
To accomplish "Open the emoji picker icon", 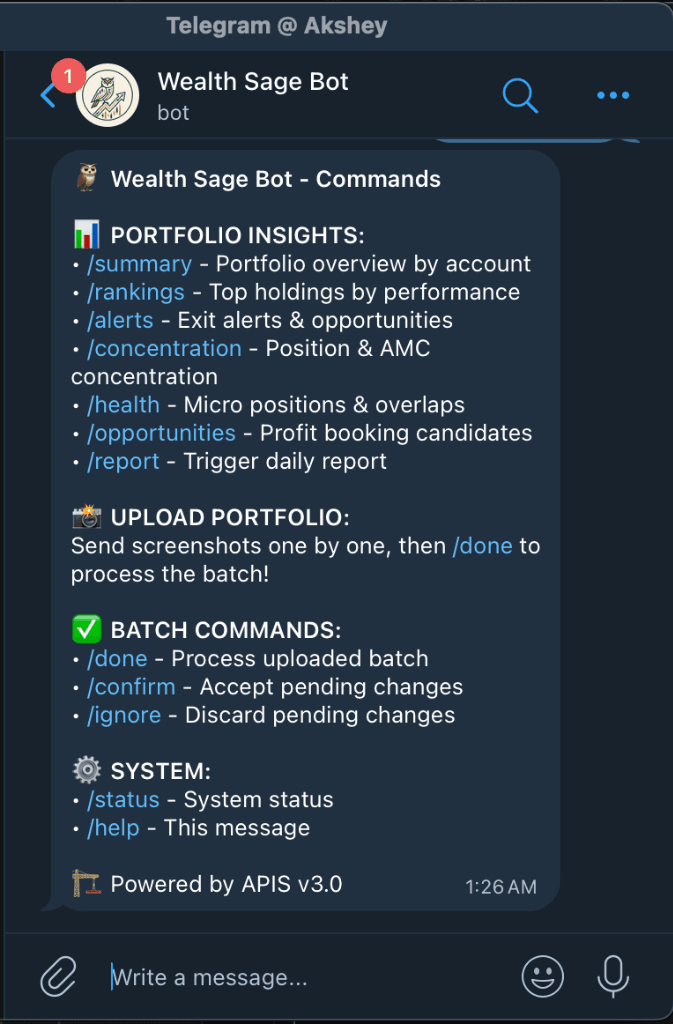I will pos(542,977).
